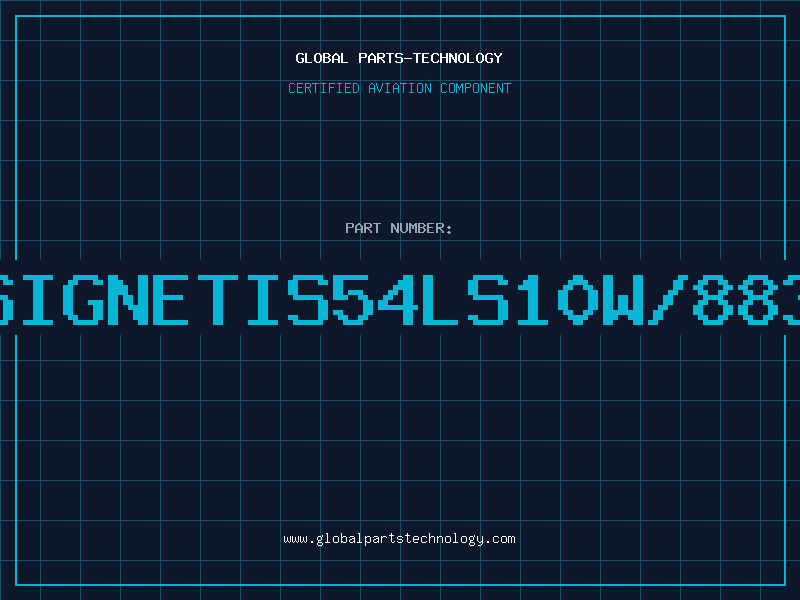Select the SIGNETIS54LS10W/883 part number text
The width and height of the screenshot is (800, 600).
(x=400, y=299)
